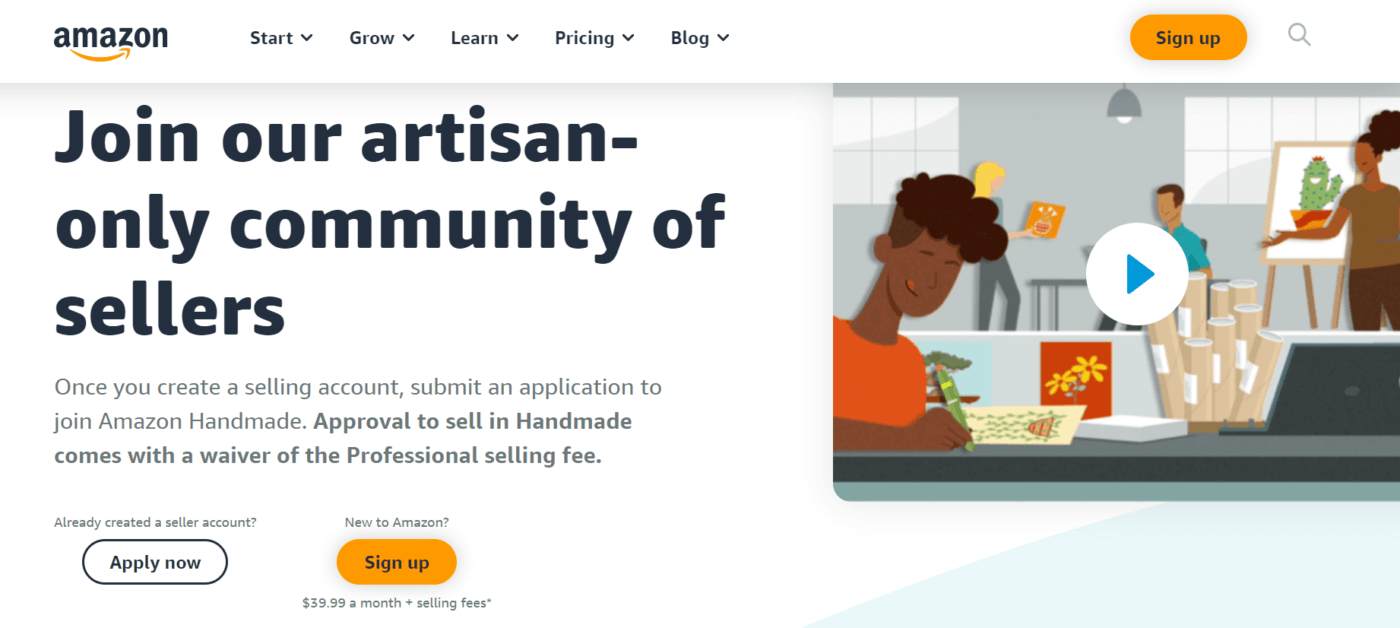
Task: Play the Amazon Handmade video
Action: [x=1137, y=274]
